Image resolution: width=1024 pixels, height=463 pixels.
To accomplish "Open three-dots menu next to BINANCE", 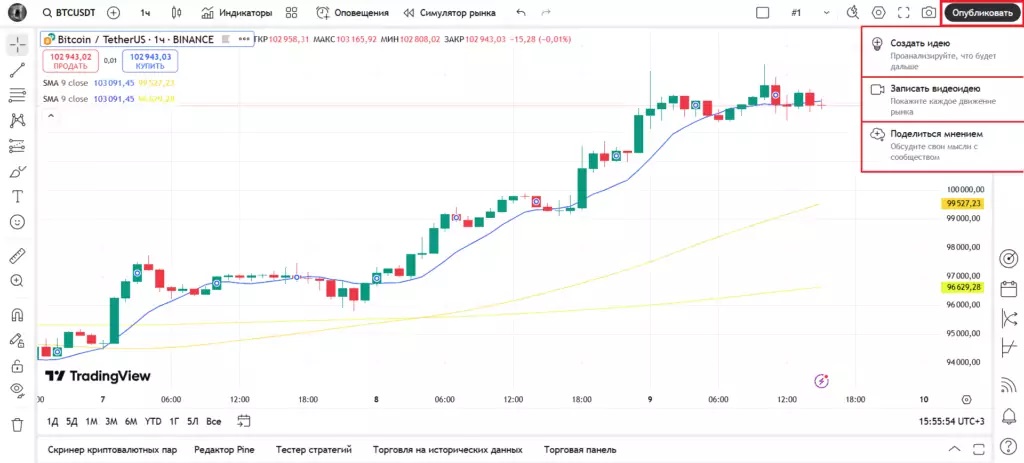I will coord(244,39).
